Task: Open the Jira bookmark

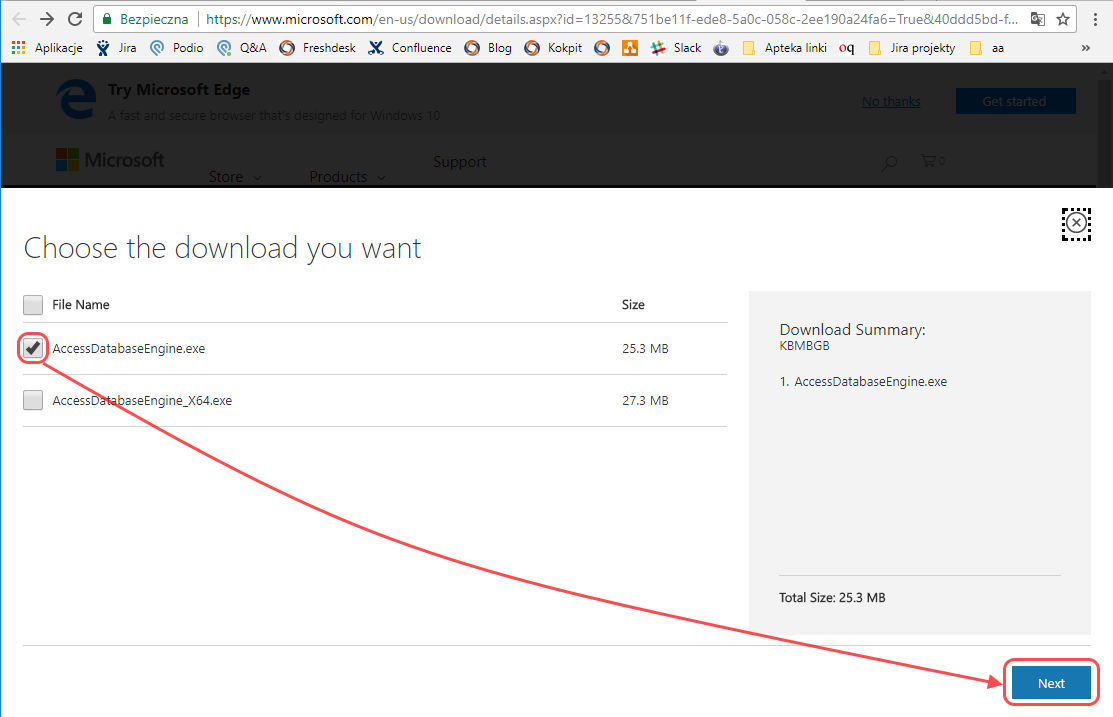Action: (116, 48)
